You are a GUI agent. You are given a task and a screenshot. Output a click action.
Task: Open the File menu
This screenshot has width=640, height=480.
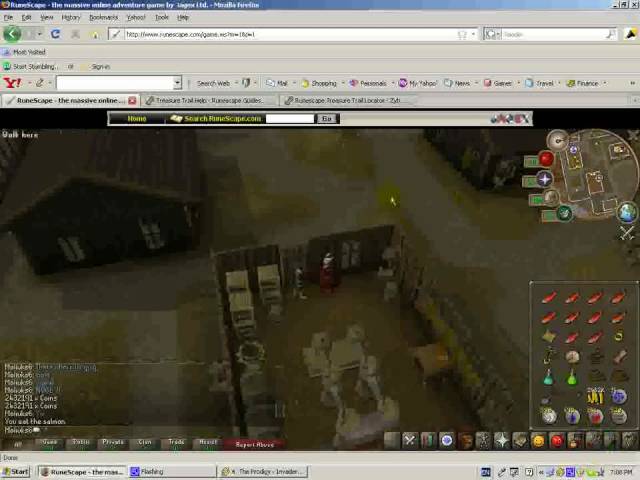(8, 18)
